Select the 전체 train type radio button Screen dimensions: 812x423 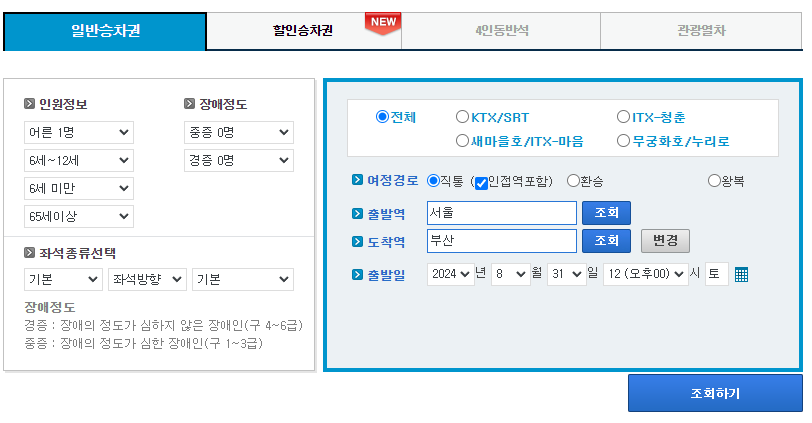(382, 116)
